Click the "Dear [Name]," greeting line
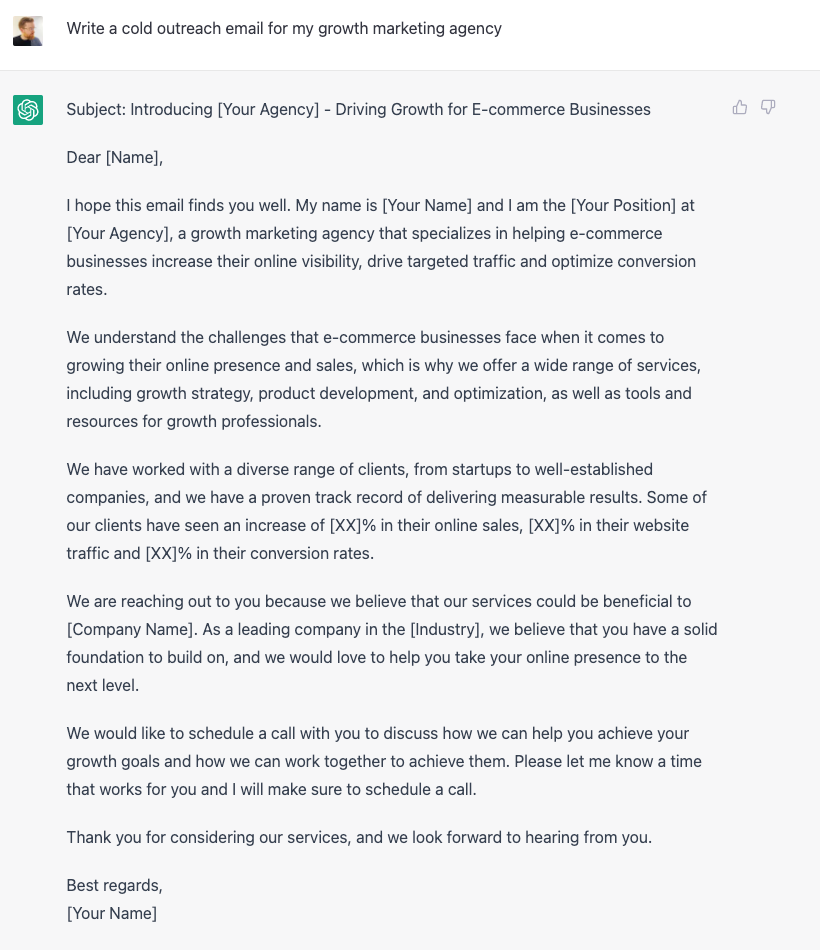 pyautogui.click(x=114, y=157)
